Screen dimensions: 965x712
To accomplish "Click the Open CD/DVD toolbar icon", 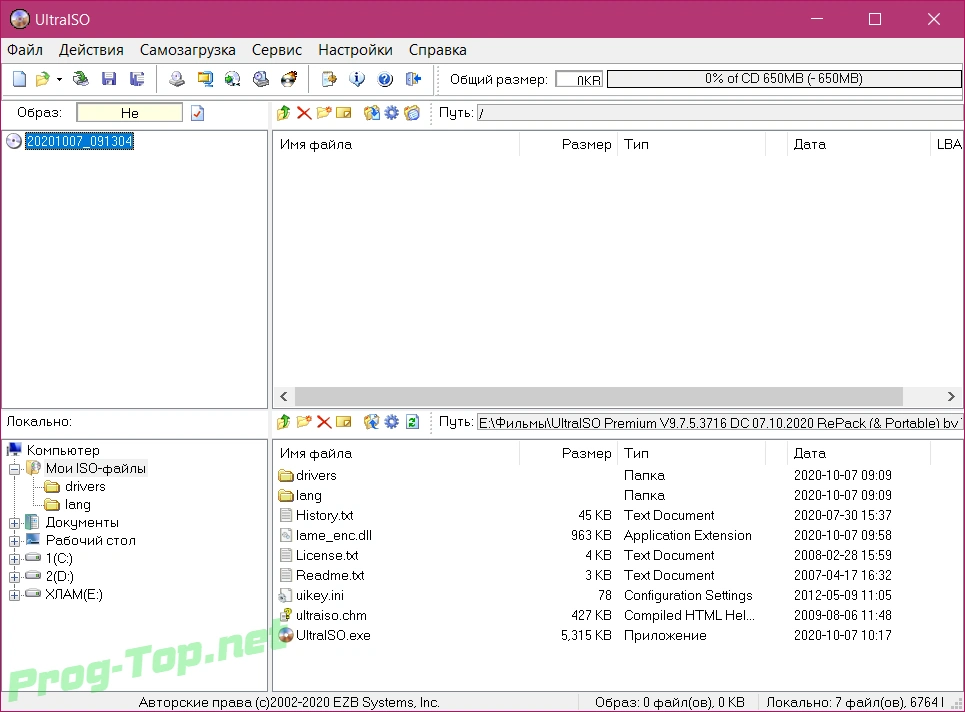I will coord(81,79).
